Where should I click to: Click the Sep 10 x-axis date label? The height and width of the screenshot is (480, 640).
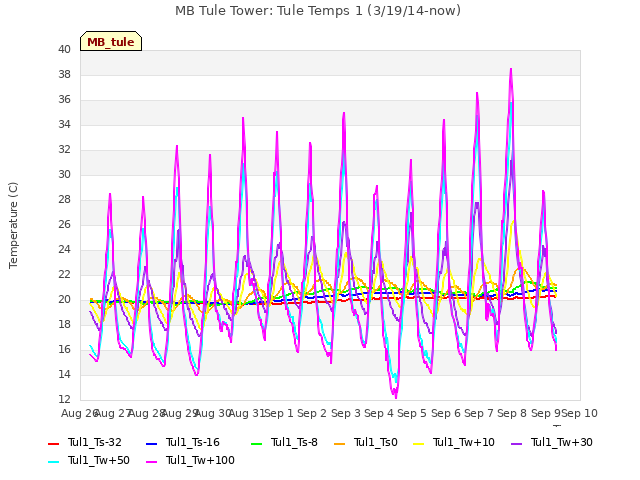(580, 413)
